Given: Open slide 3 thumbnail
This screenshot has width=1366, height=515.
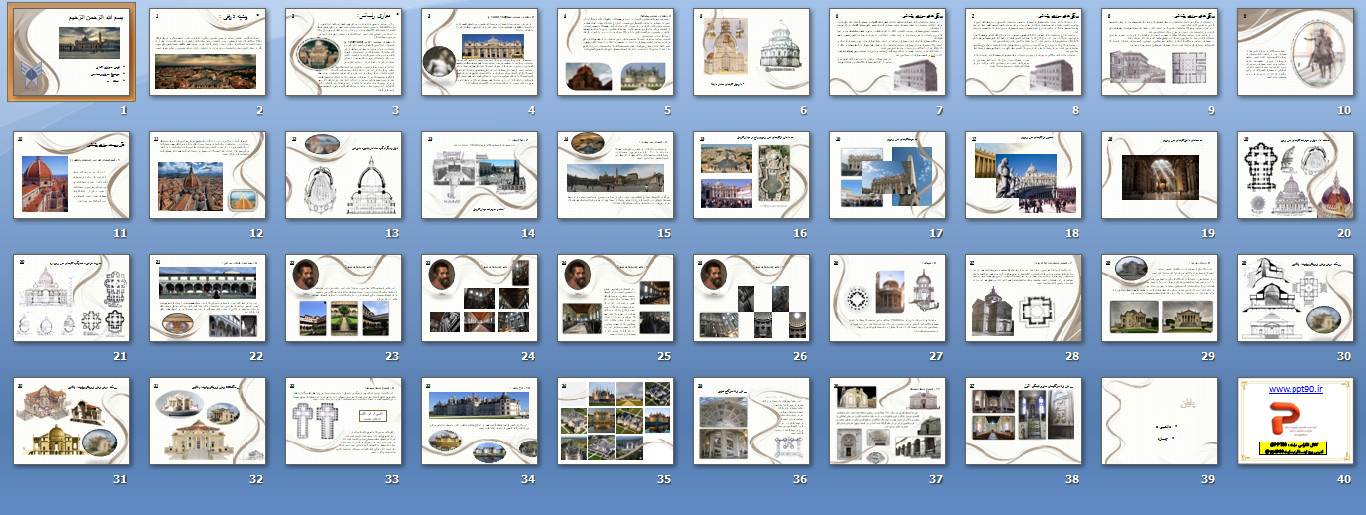Looking at the screenshot, I should point(343,53).
